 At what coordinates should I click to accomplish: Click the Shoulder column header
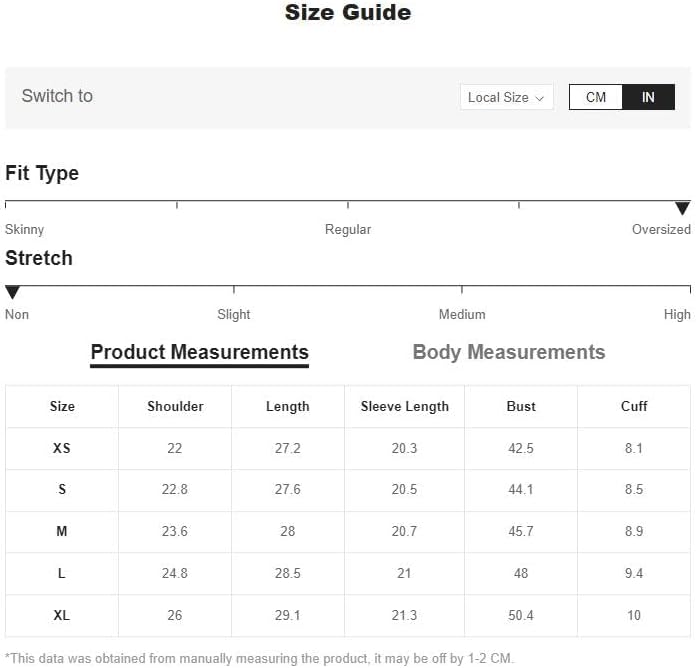[x=175, y=406]
